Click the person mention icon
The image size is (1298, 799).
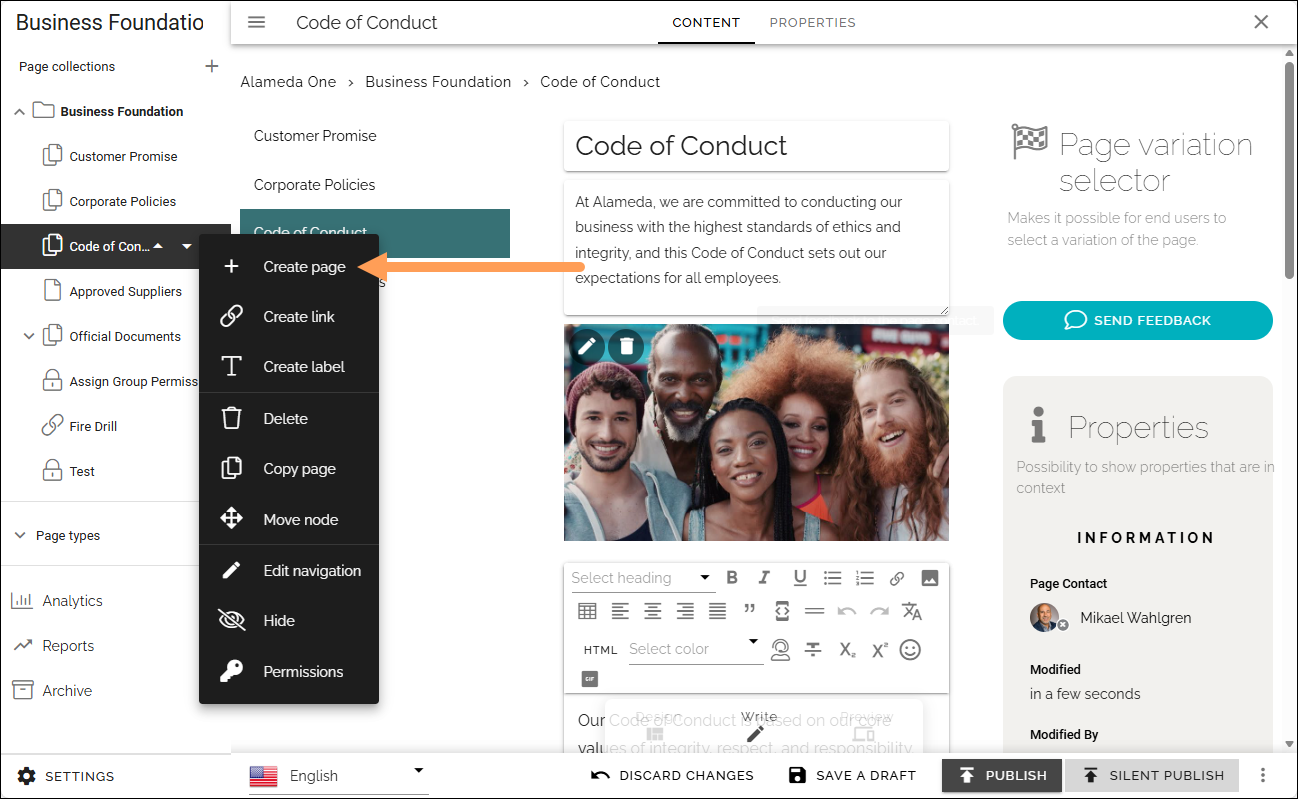point(781,650)
